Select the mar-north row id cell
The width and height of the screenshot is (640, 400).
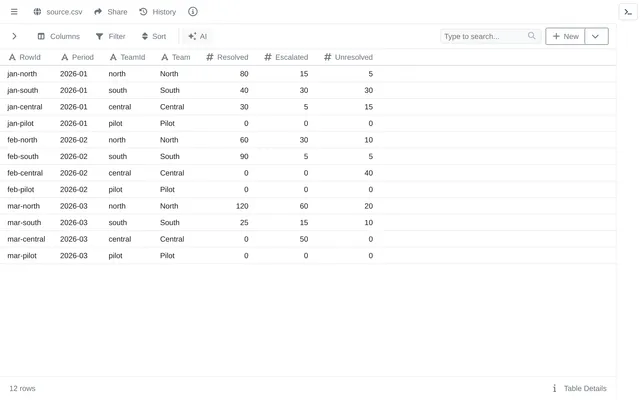pyautogui.click(x=24, y=206)
